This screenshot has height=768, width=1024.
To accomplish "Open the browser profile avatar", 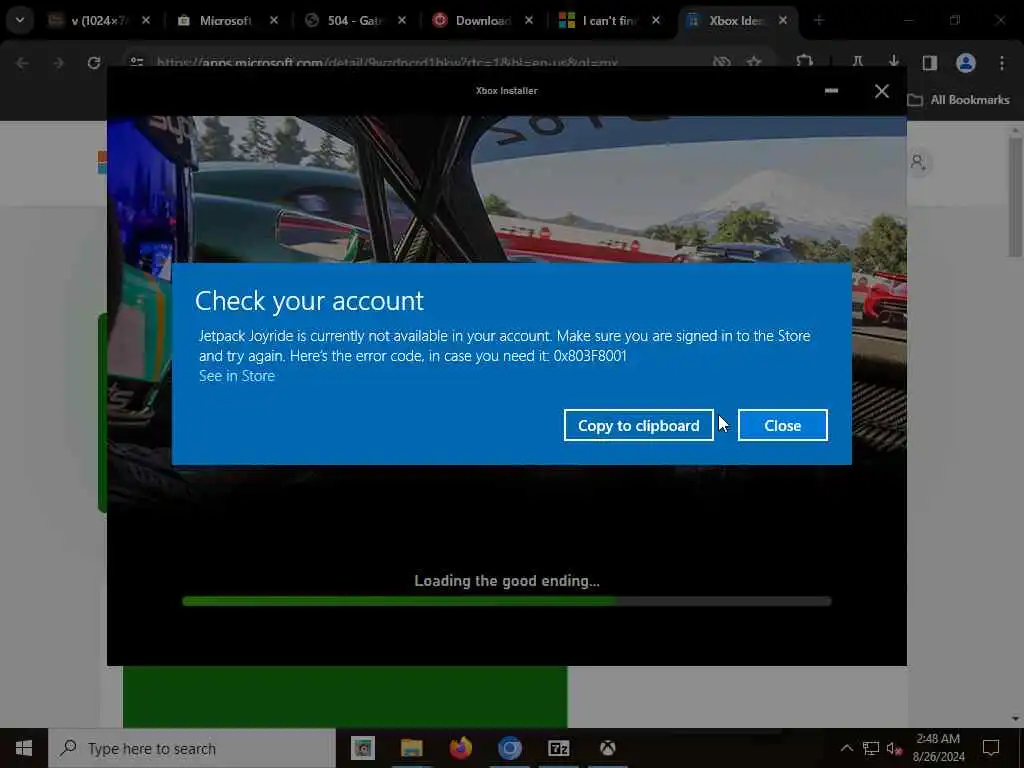I will 966,63.
